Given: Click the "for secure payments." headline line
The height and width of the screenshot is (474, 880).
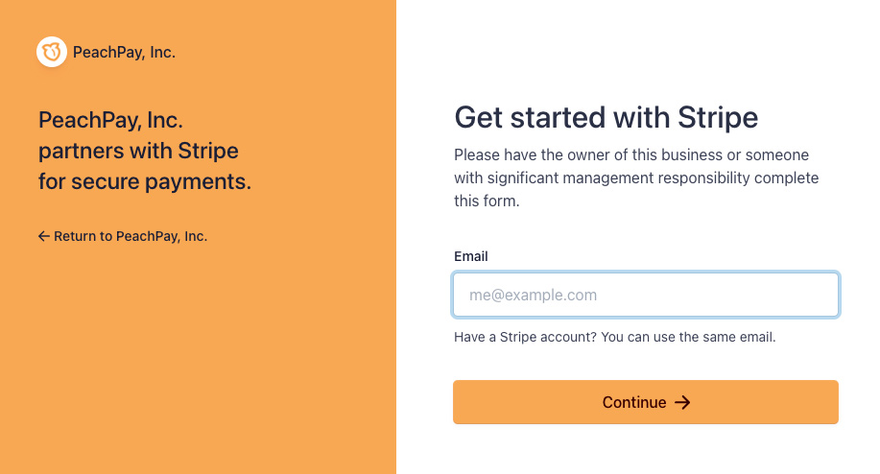Looking at the screenshot, I should (x=144, y=182).
